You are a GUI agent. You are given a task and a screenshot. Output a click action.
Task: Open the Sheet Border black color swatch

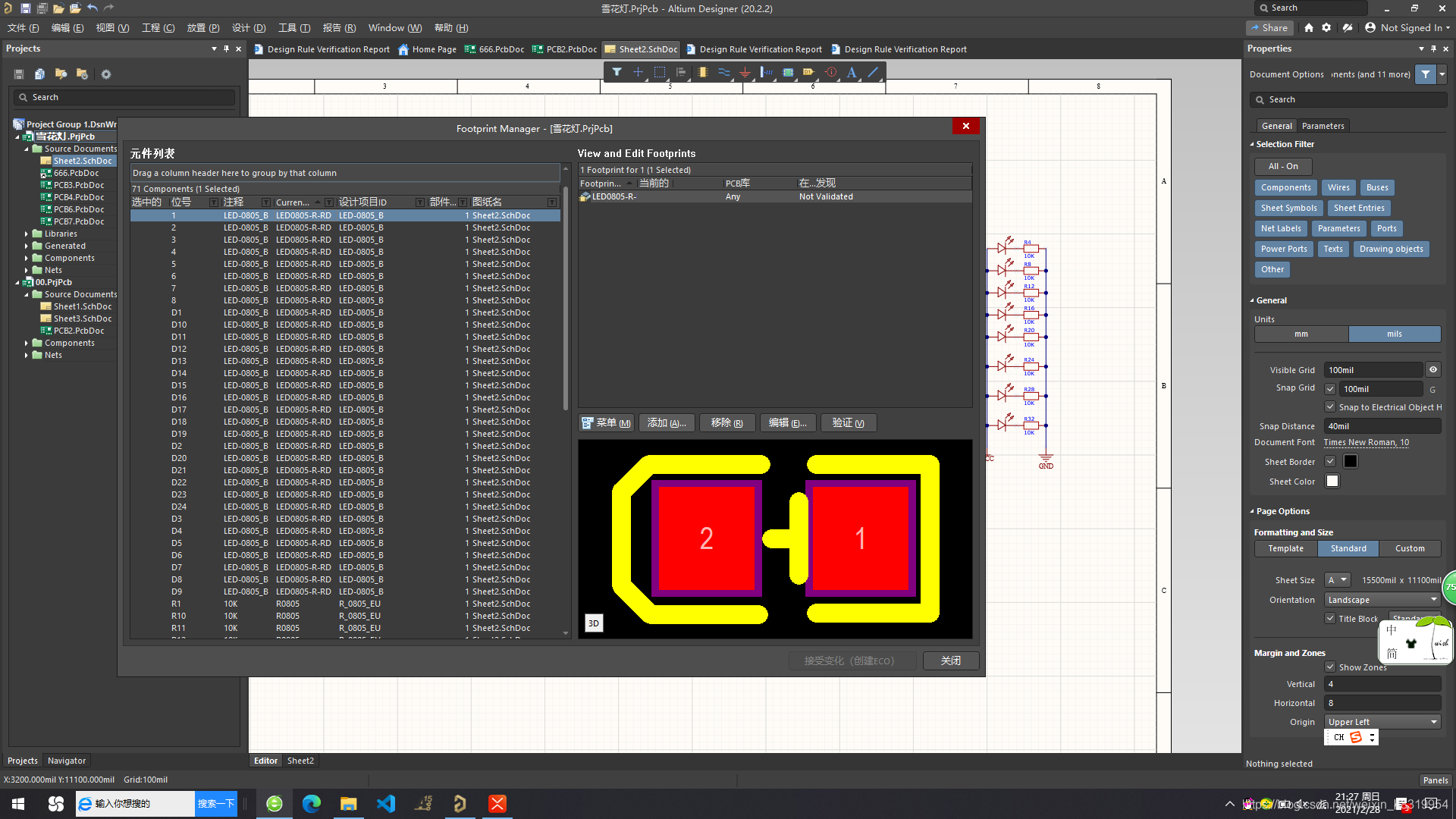(x=1351, y=461)
